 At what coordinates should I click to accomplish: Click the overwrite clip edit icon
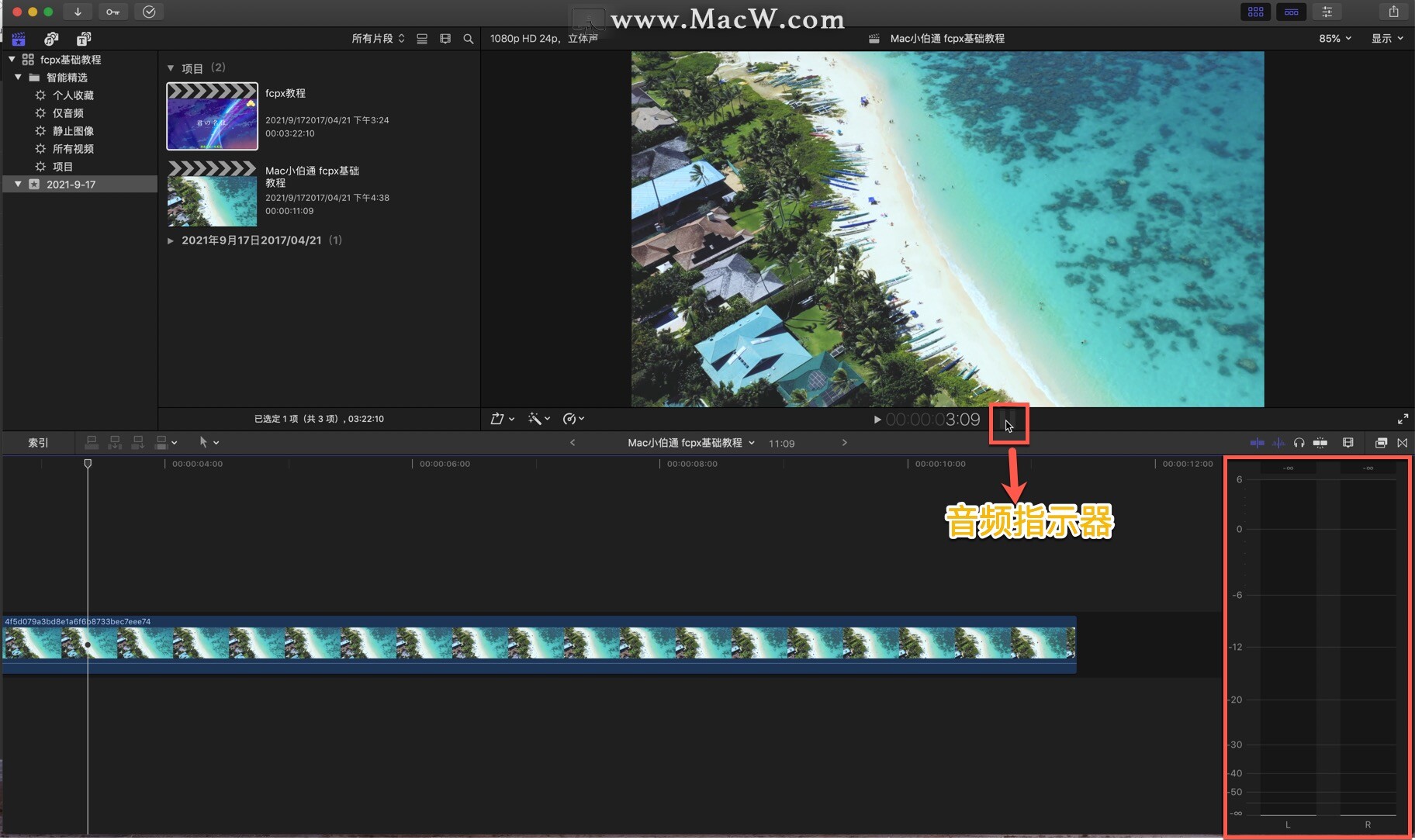coord(161,442)
